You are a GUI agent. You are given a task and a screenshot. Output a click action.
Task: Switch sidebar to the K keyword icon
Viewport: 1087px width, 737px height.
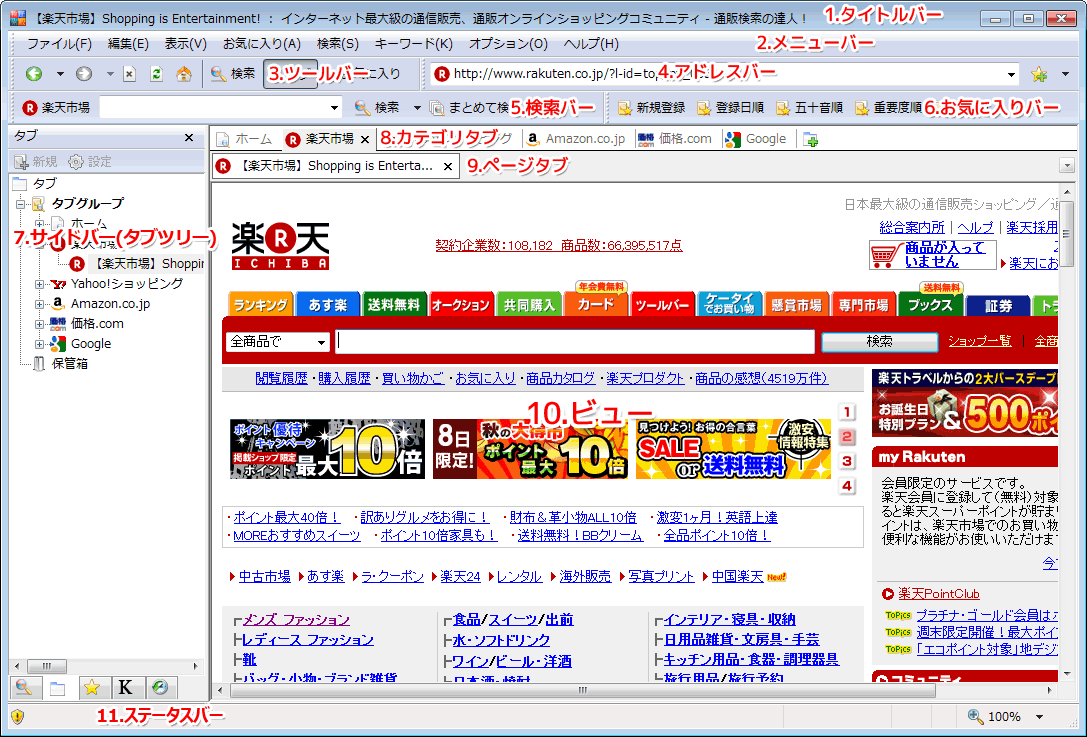[125, 687]
